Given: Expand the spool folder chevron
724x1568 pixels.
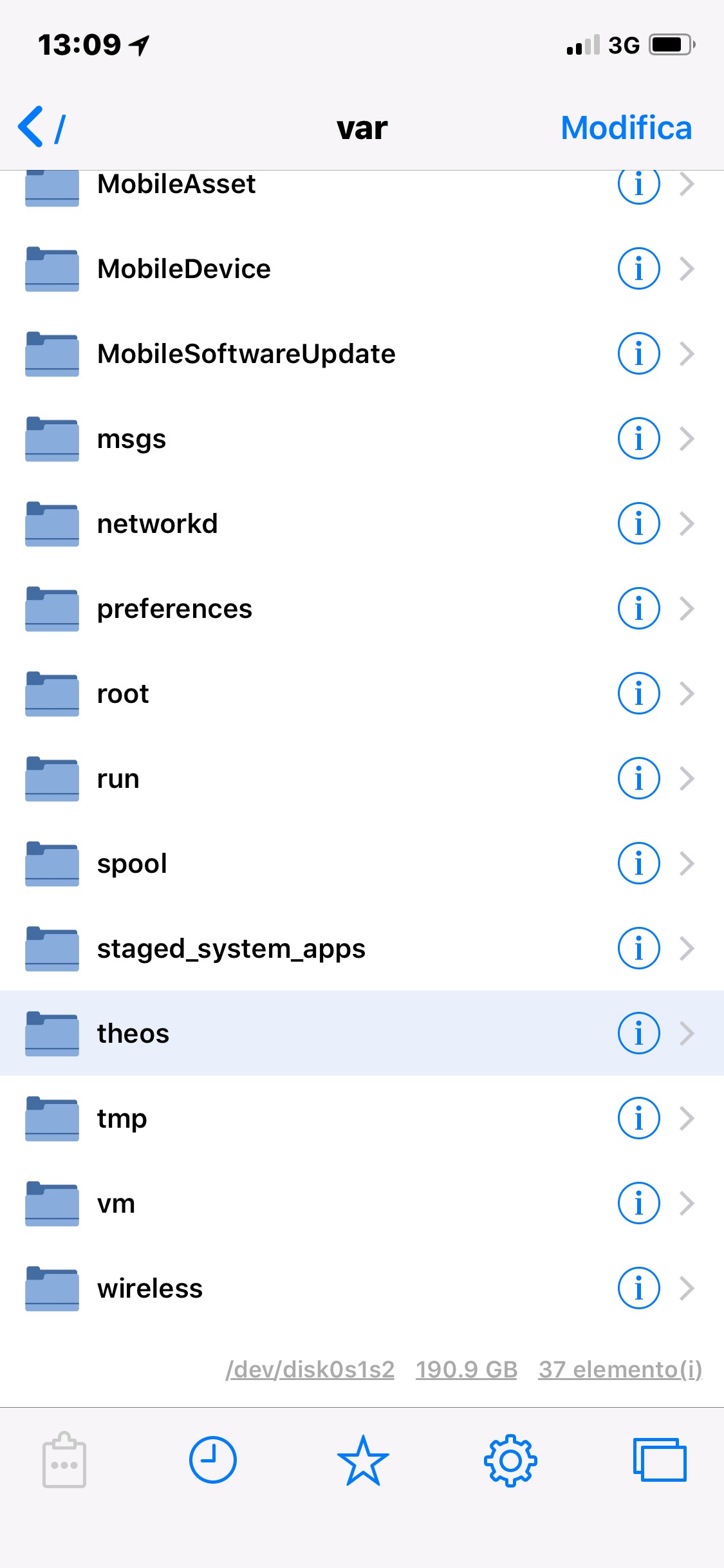Looking at the screenshot, I should 687,863.
